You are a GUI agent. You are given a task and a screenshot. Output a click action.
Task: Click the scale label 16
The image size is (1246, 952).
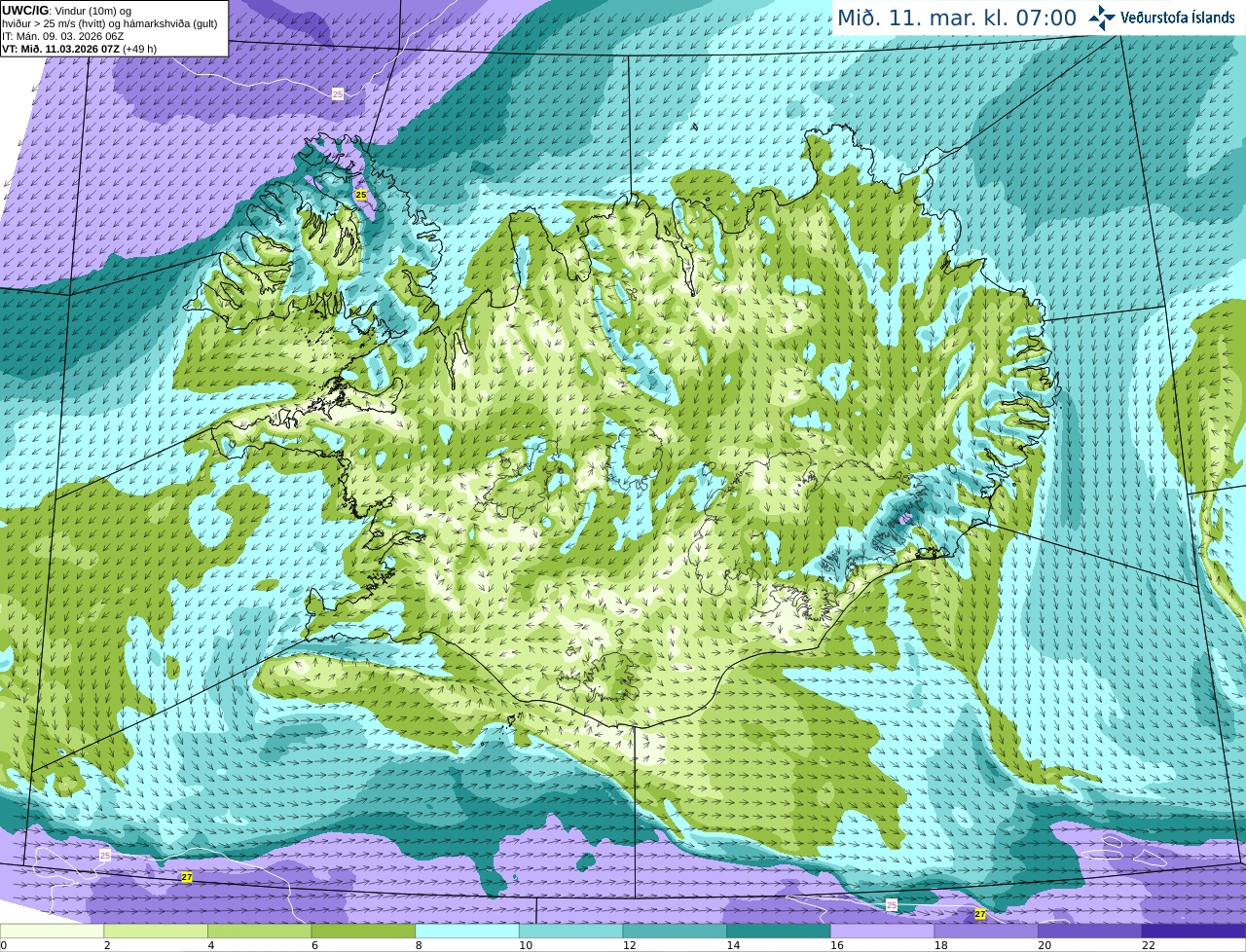click(x=836, y=945)
